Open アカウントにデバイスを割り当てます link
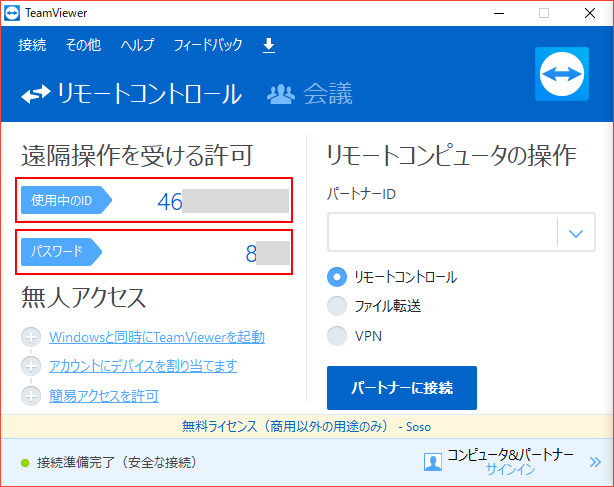The width and height of the screenshot is (614, 487). click(143, 366)
